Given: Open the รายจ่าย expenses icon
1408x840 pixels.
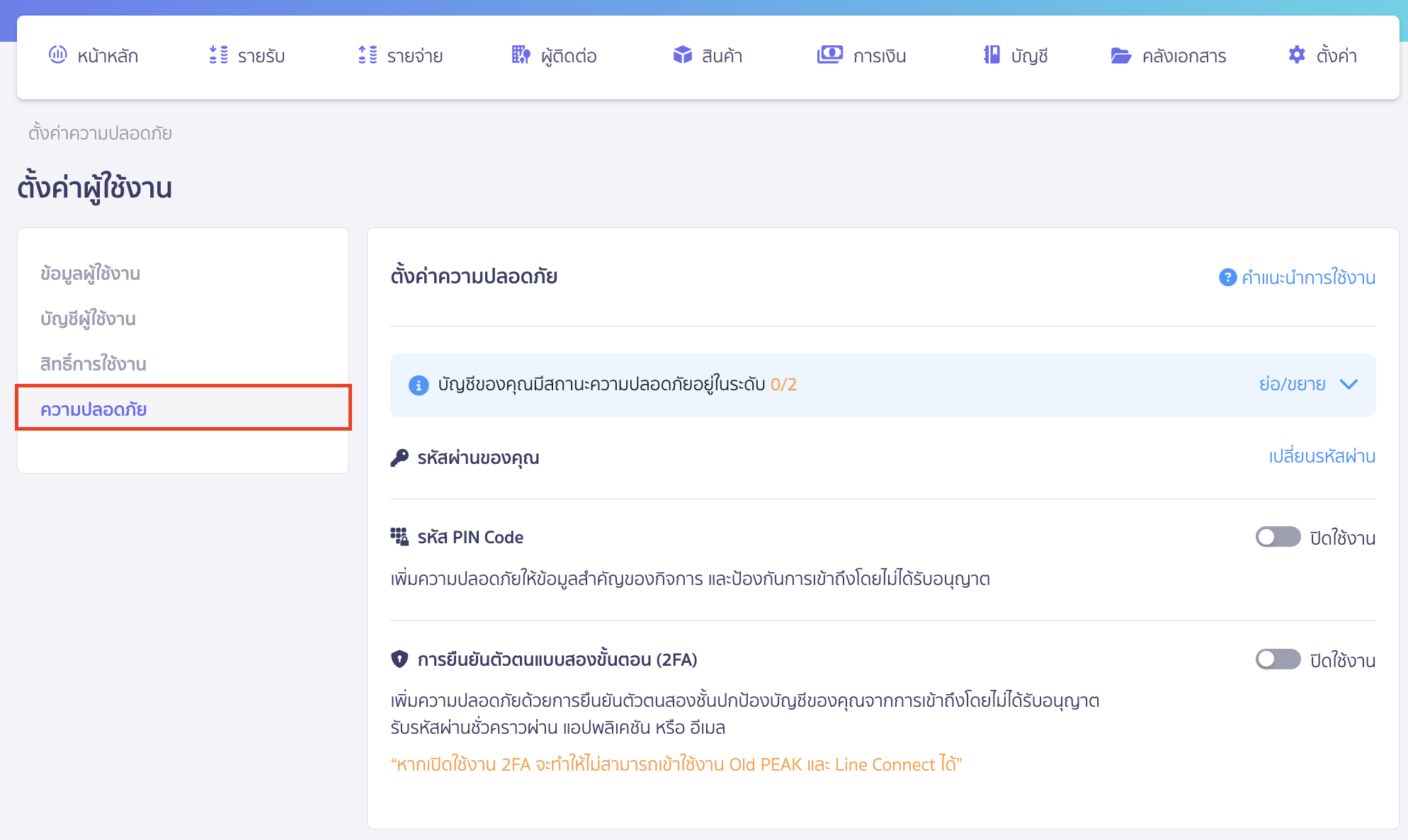Looking at the screenshot, I should (x=367, y=55).
